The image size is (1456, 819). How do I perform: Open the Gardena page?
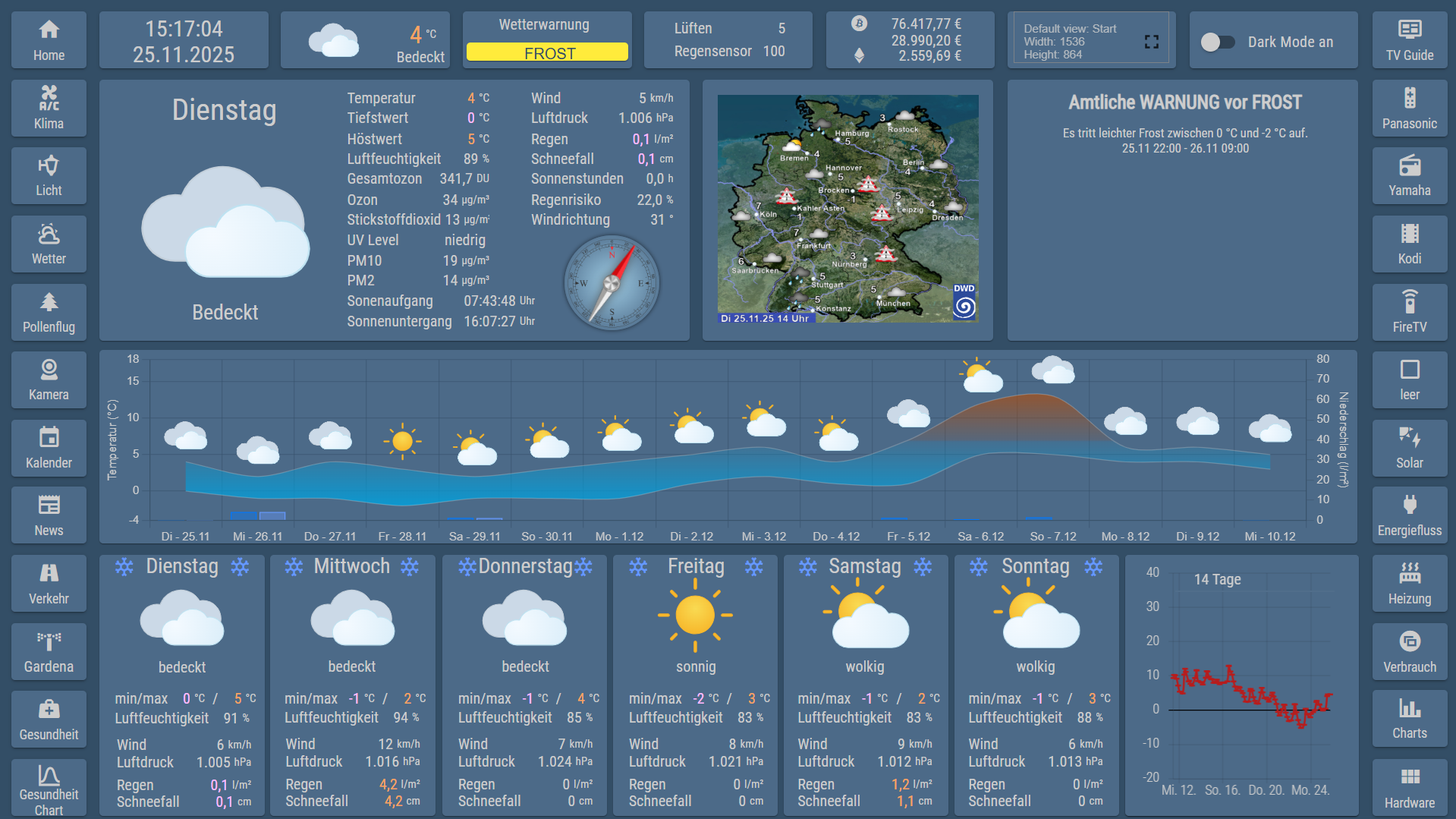49,651
